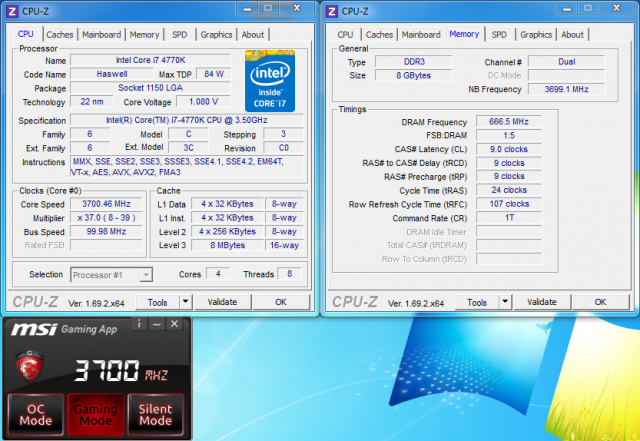Click the Specification field i7-4770K CPU @ 3.50GHz
The width and height of the screenshot is (640, 441).
(187, 120)
